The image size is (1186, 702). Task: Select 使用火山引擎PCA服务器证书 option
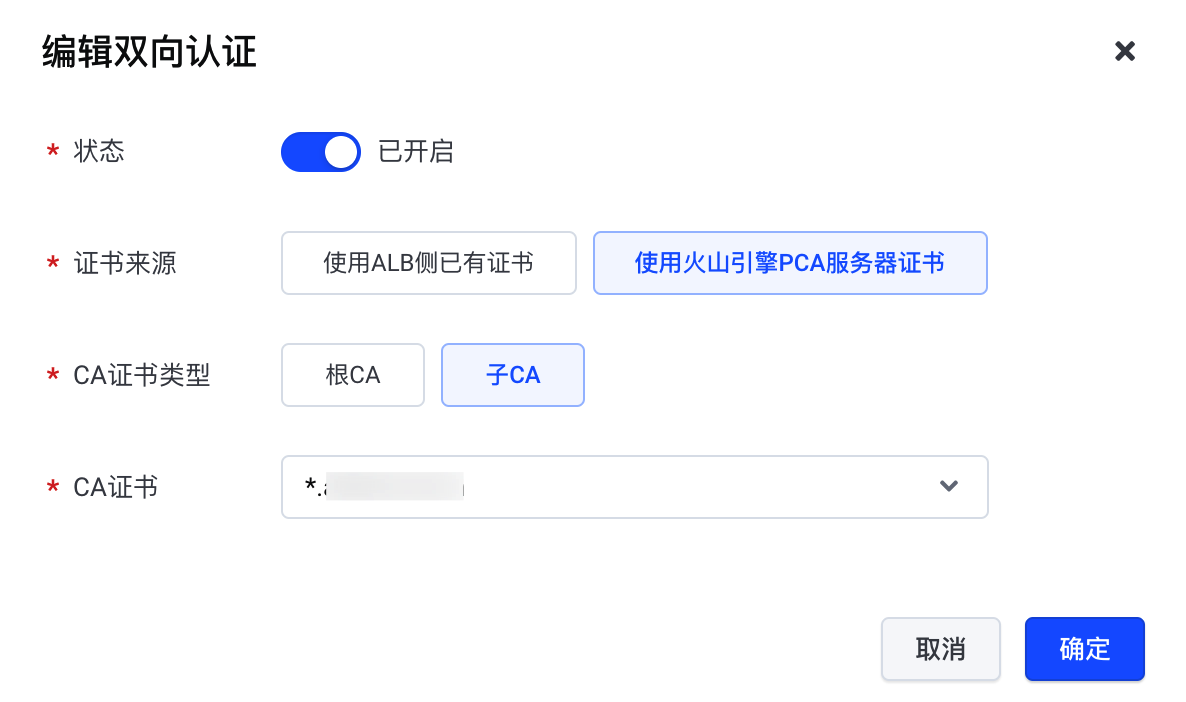790,263
